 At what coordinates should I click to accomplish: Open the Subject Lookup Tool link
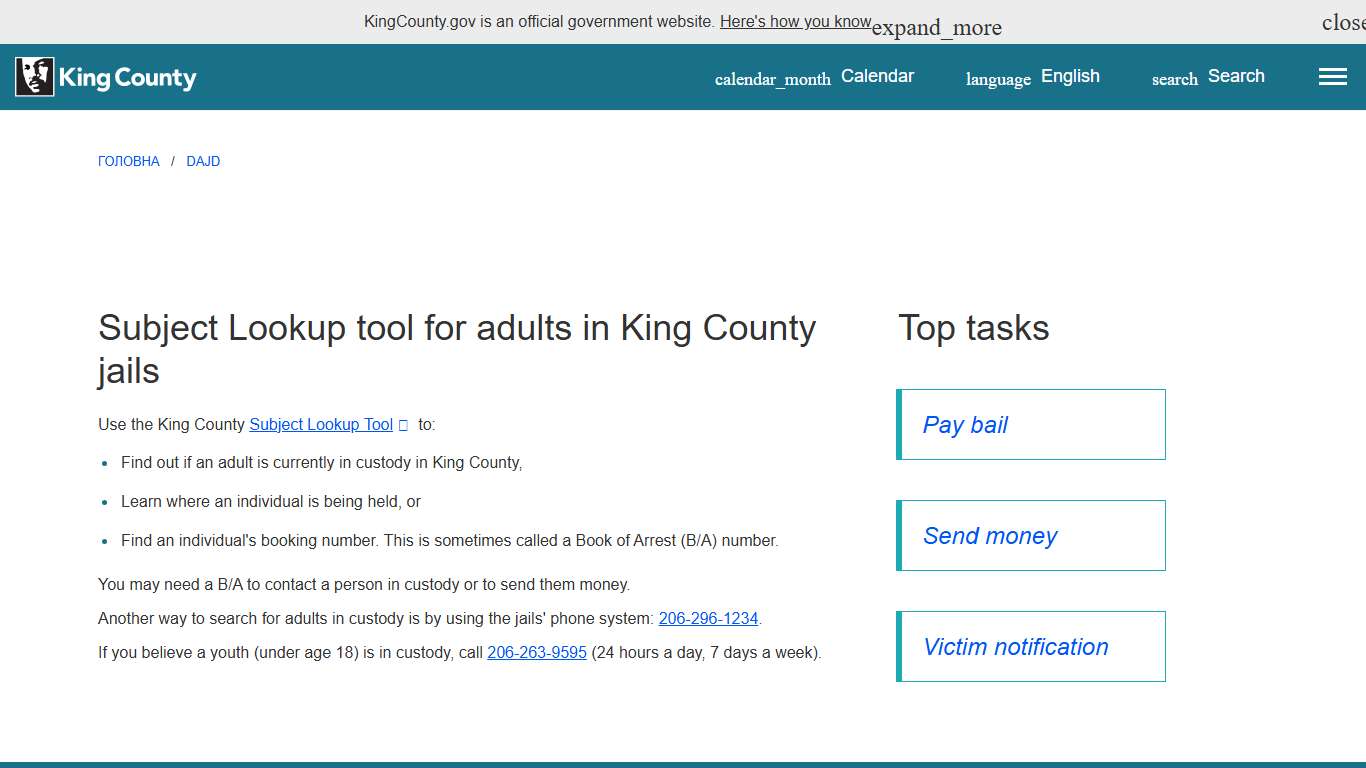click(x=320, y=424)
